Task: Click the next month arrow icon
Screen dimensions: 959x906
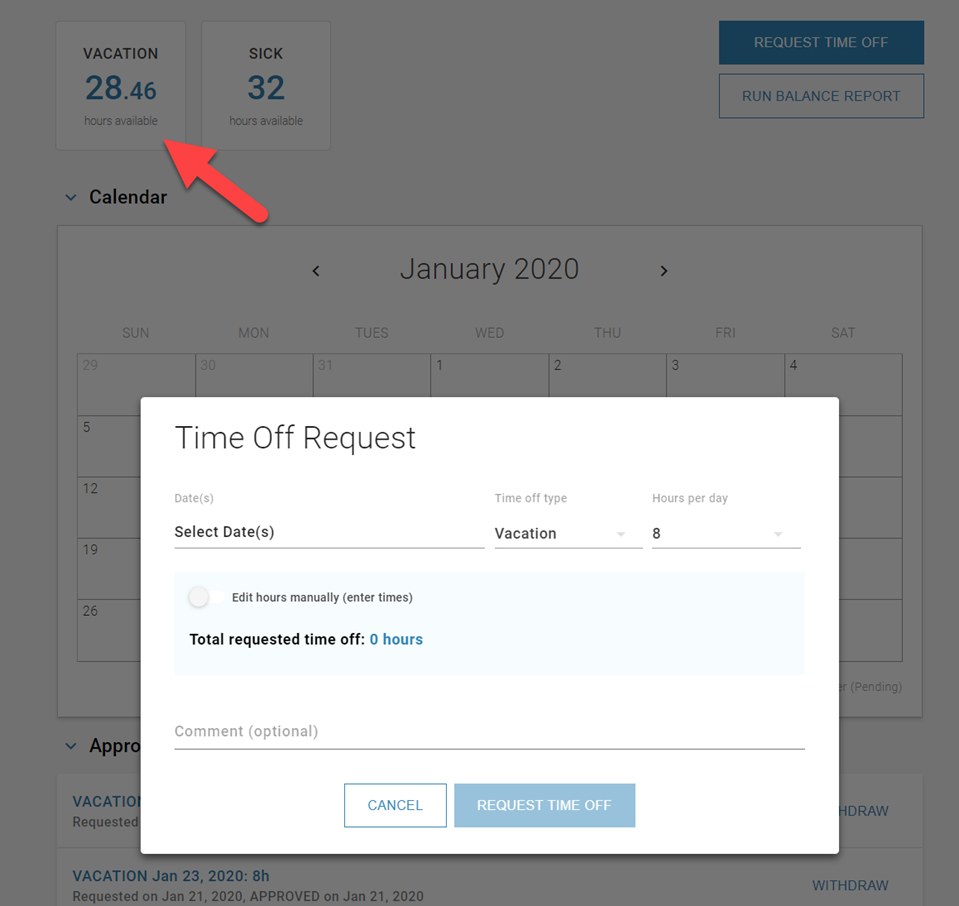Action: pos(663,270)
